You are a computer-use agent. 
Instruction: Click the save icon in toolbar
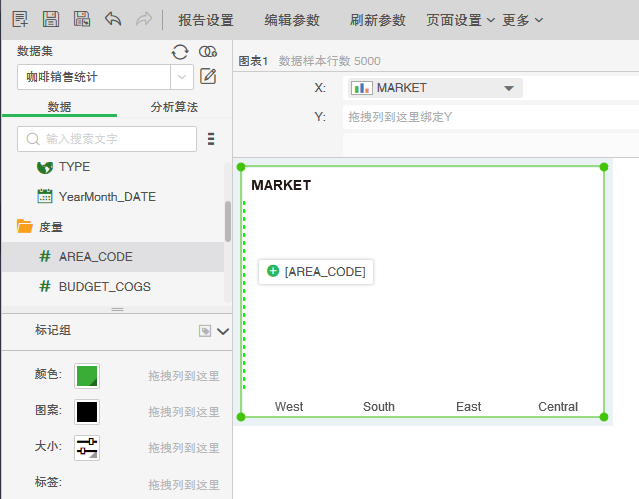coord(50,19)
